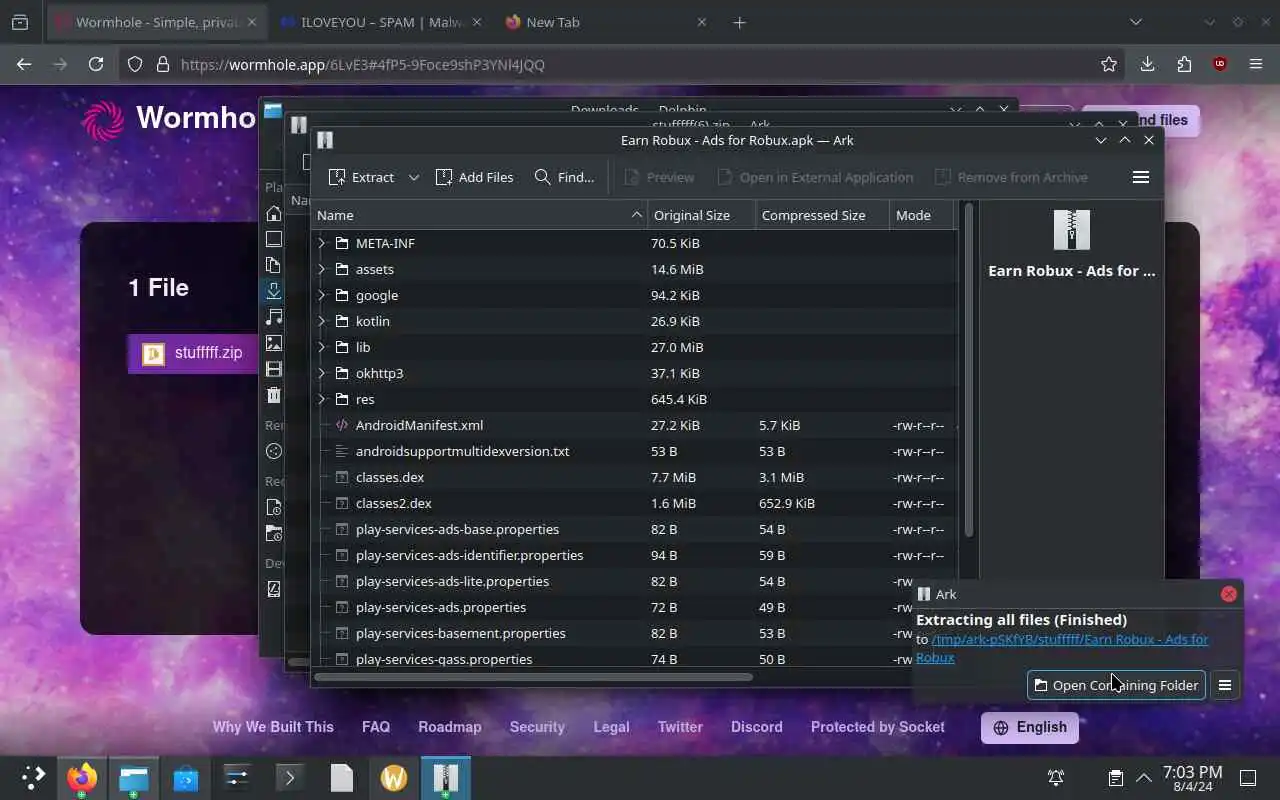Click the uBlock Origin extension icon

1220,64
